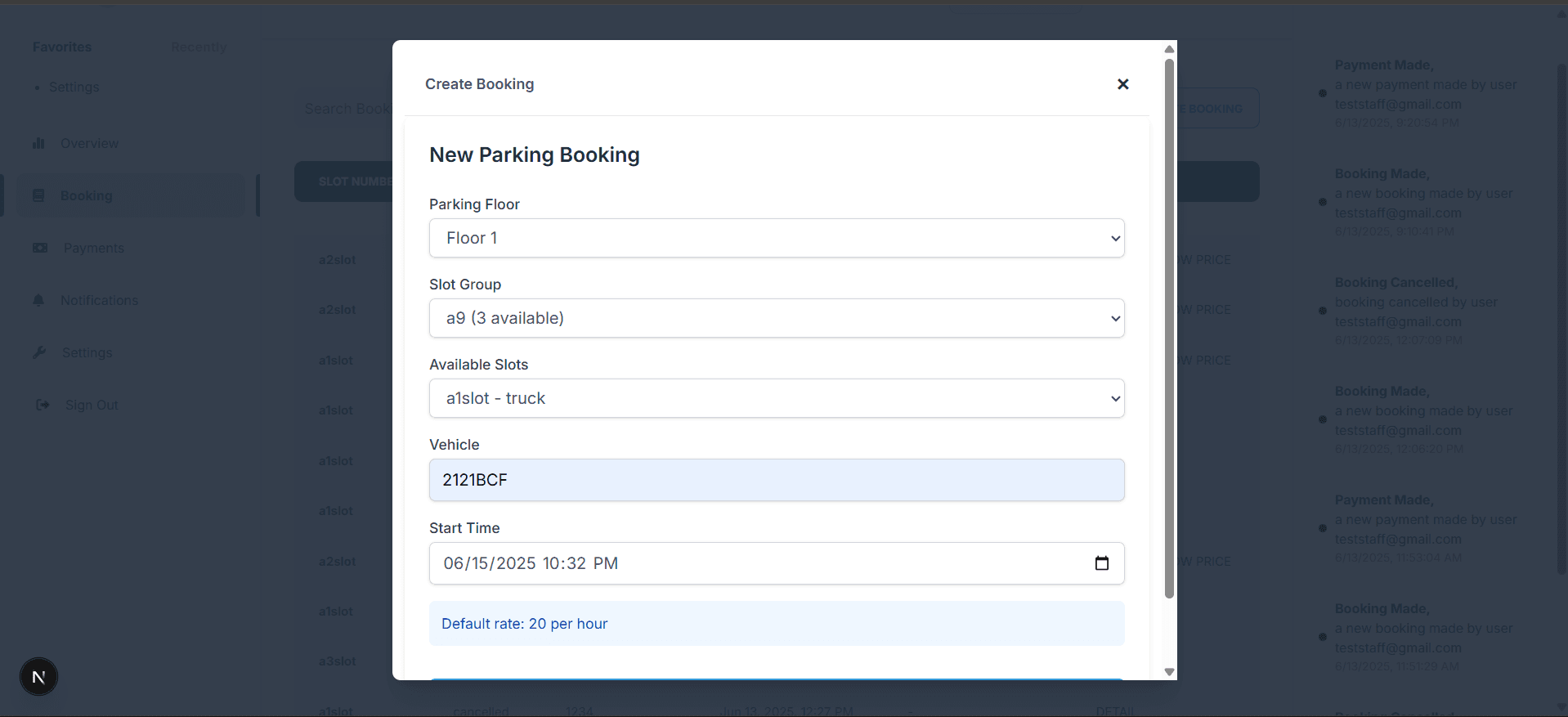The height and width of the screenshot is (717, 1568).
Task: Click the dialog scrollbar up arrow
Action: click(x=1169, y=49)
